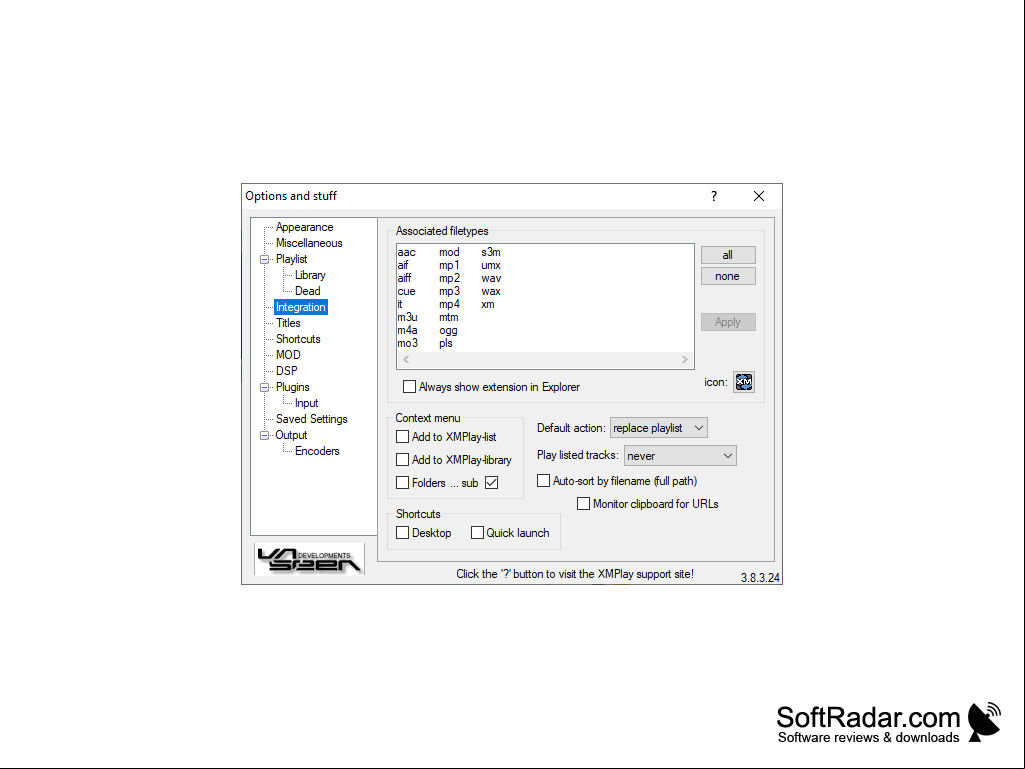Select the mo3 filetype
This screenshot has width=1025, height=769.
pos(408,343)
